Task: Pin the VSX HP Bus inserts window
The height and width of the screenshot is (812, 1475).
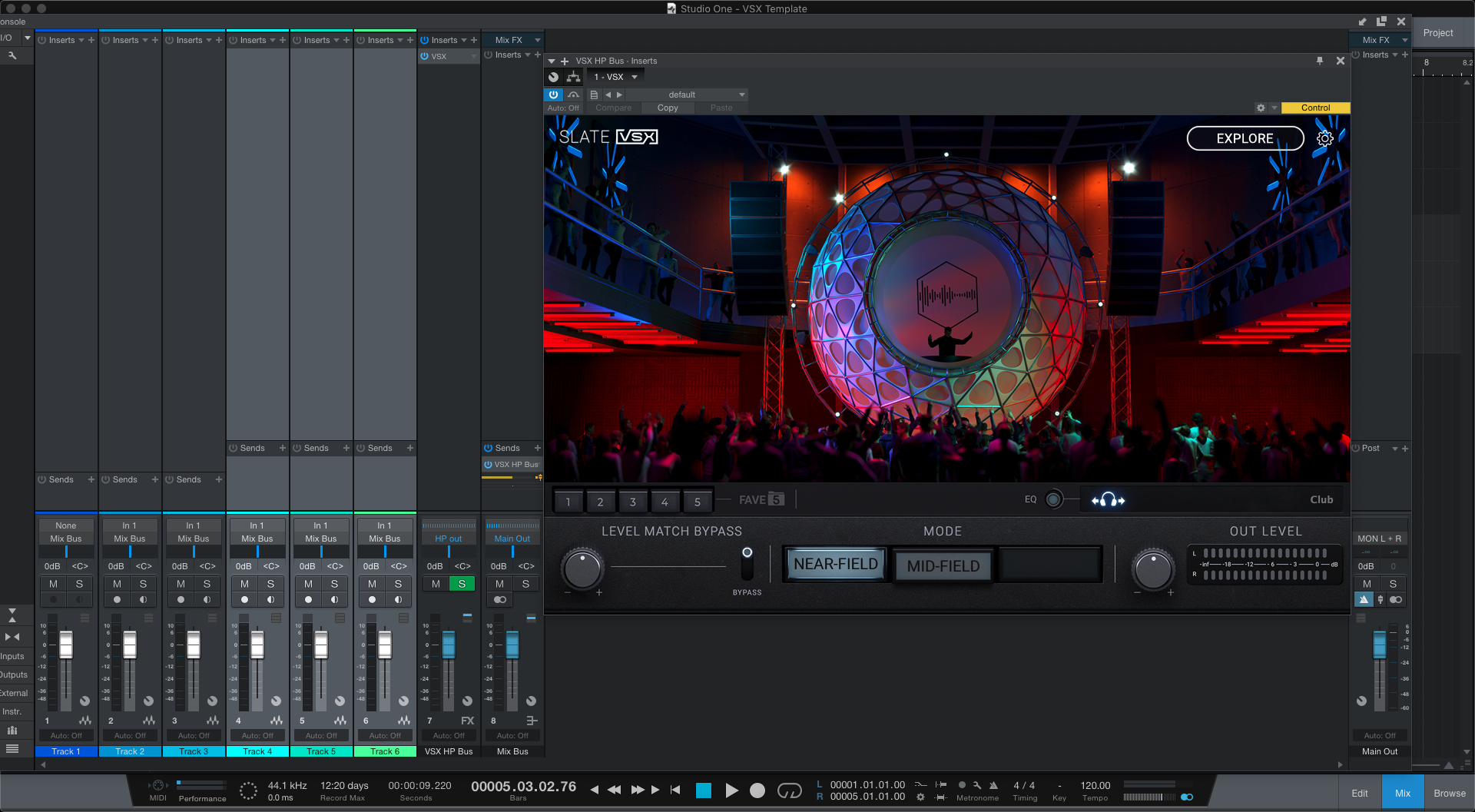Action: pyautogui.click(x=1320, y=61)
